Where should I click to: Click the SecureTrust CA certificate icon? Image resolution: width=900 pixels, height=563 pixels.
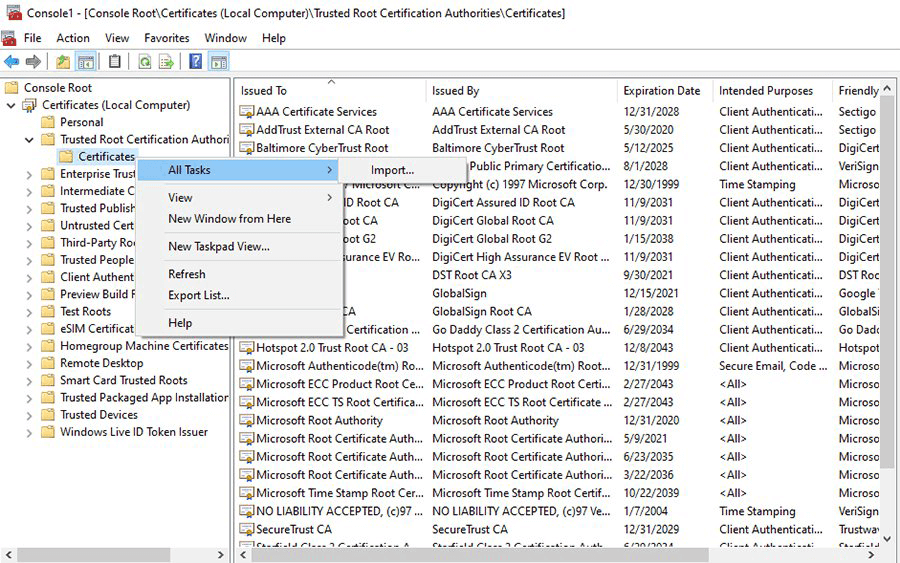coord(246,529)
